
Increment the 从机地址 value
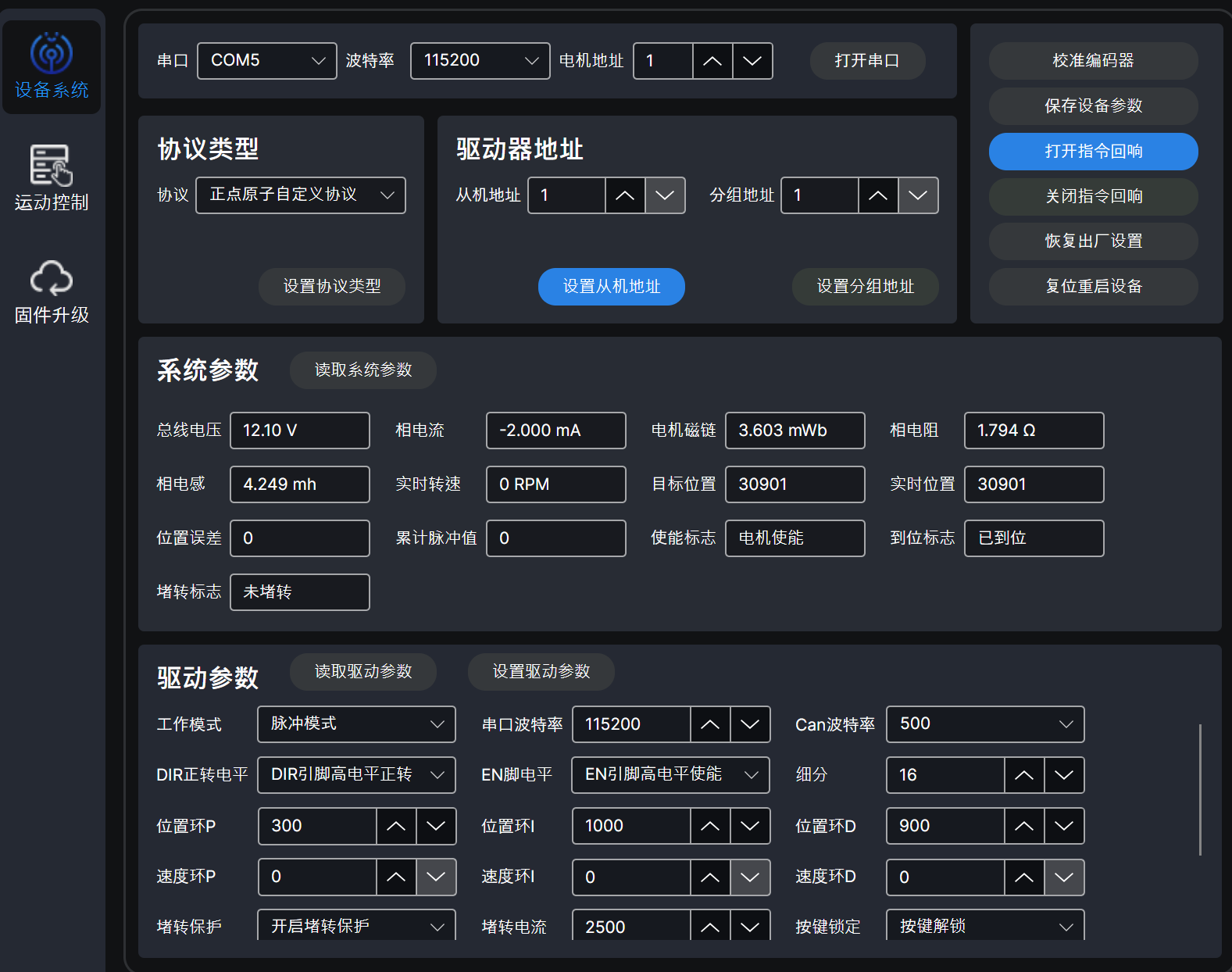tap(625, 195)
